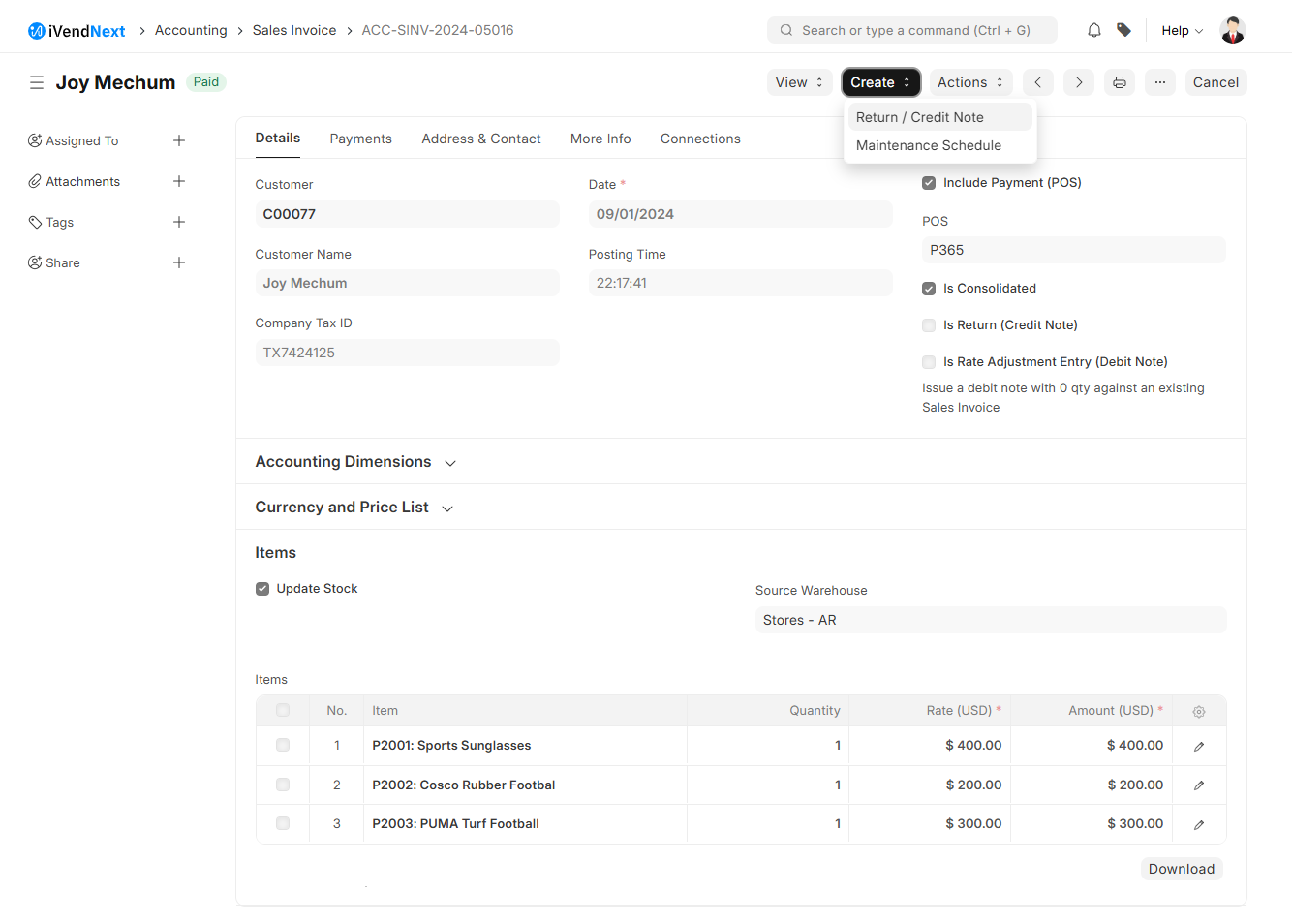The image size is (1292, 924).
Task: Open the iVendNext home logo
Action: click(77, 31)
